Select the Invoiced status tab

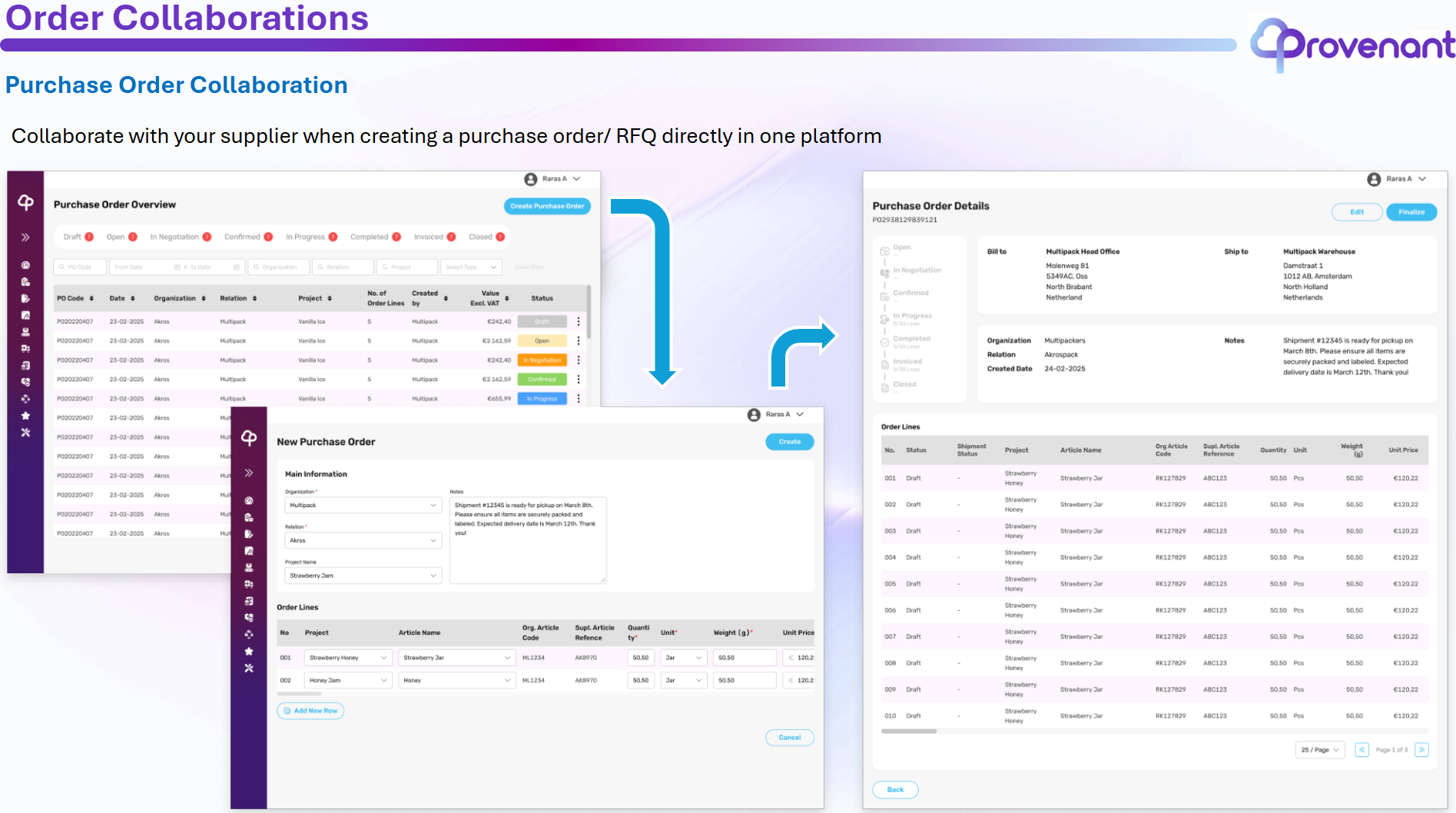[x=435, y=237]
